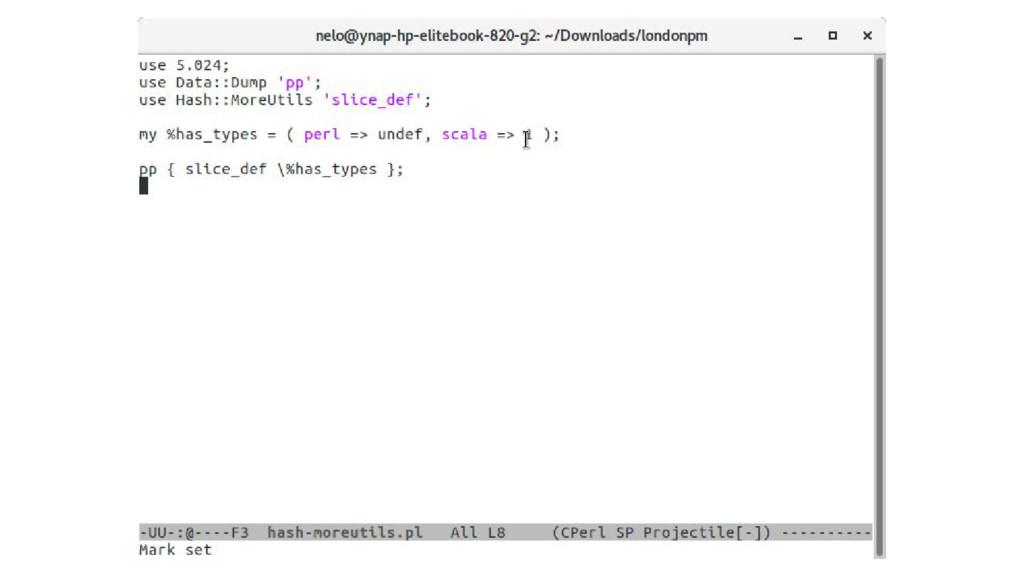Click 'Projectile[-]' minor mode indicator
This screenshot has height=576, width=1024.
(x=702, y=532)
